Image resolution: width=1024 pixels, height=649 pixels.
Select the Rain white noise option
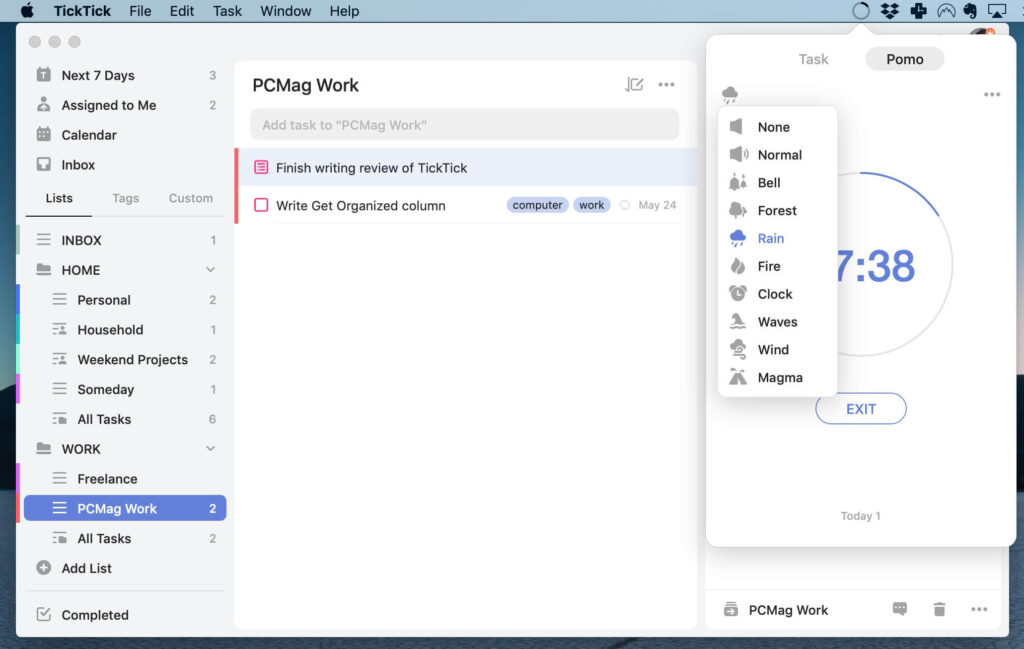pos(777,238)
